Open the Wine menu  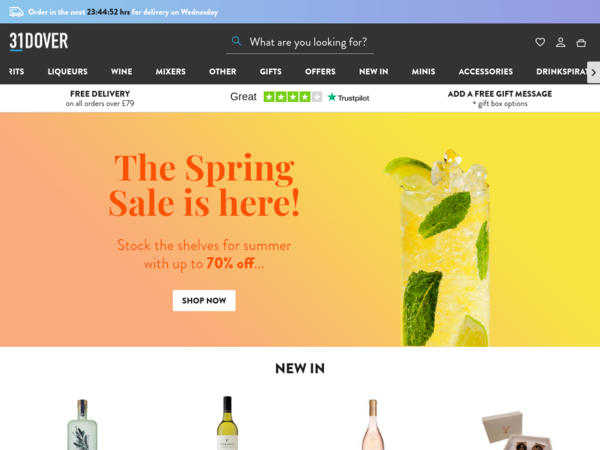tap(122, 72)
